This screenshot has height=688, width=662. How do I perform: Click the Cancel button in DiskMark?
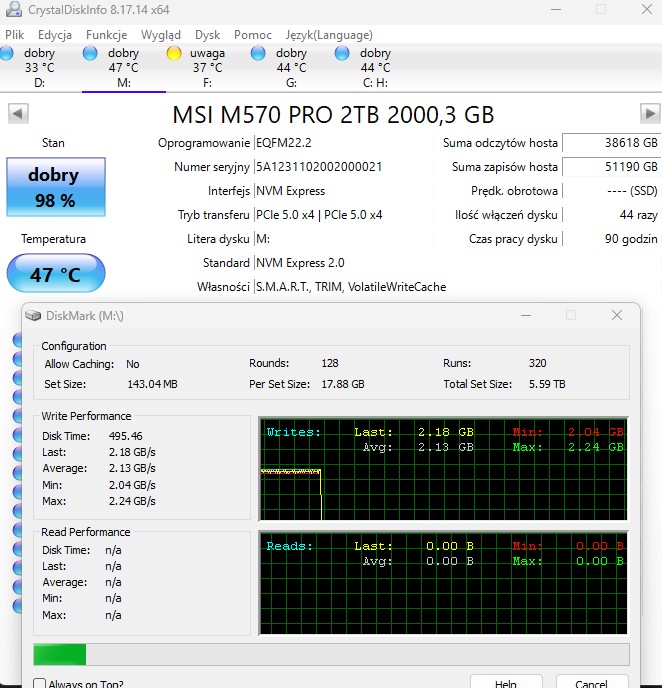pos(593,682)
